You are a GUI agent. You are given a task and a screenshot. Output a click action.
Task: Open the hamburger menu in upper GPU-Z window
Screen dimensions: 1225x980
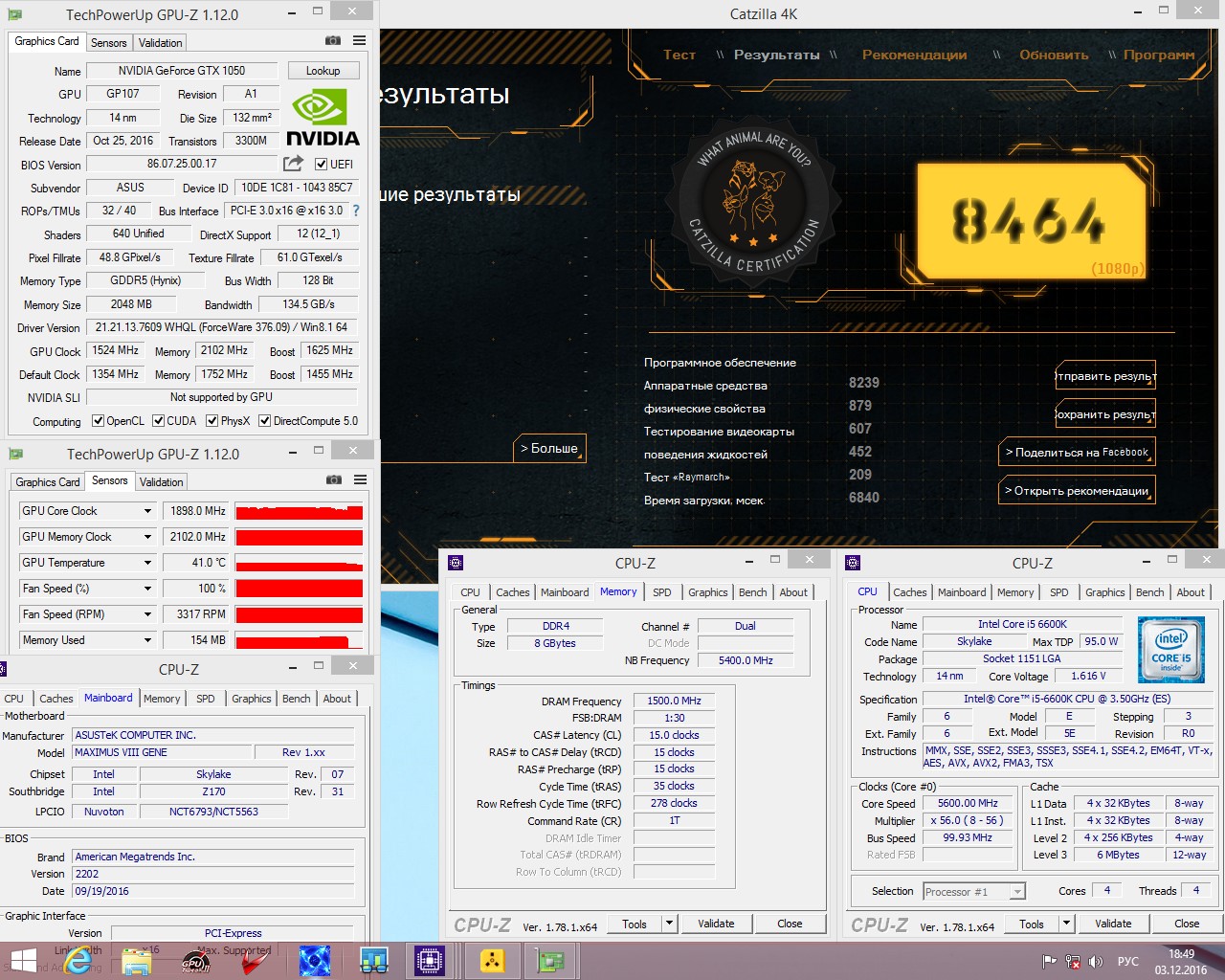point(359,41)
